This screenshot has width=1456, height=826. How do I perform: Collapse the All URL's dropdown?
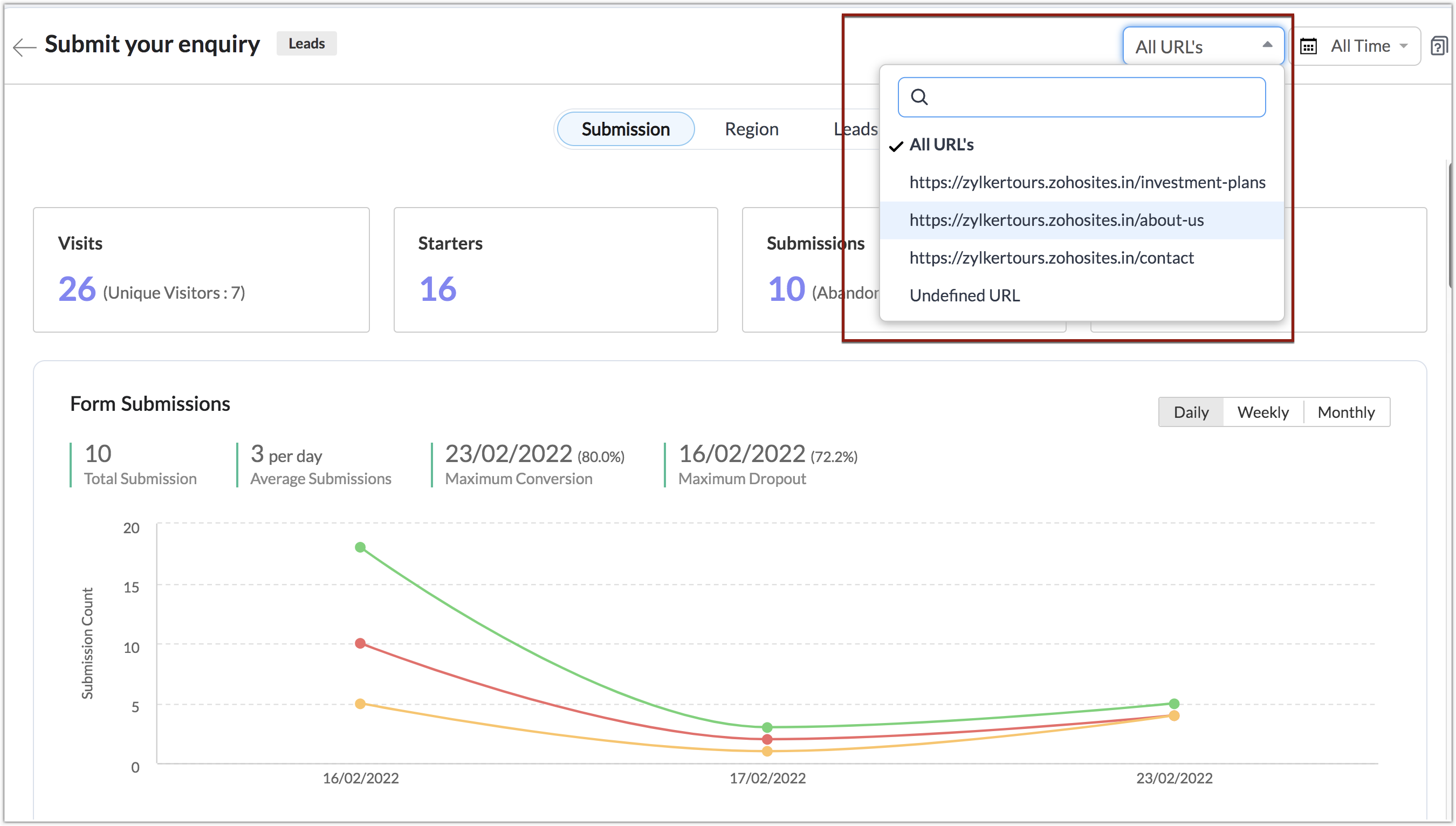(x=1203, y=46)
